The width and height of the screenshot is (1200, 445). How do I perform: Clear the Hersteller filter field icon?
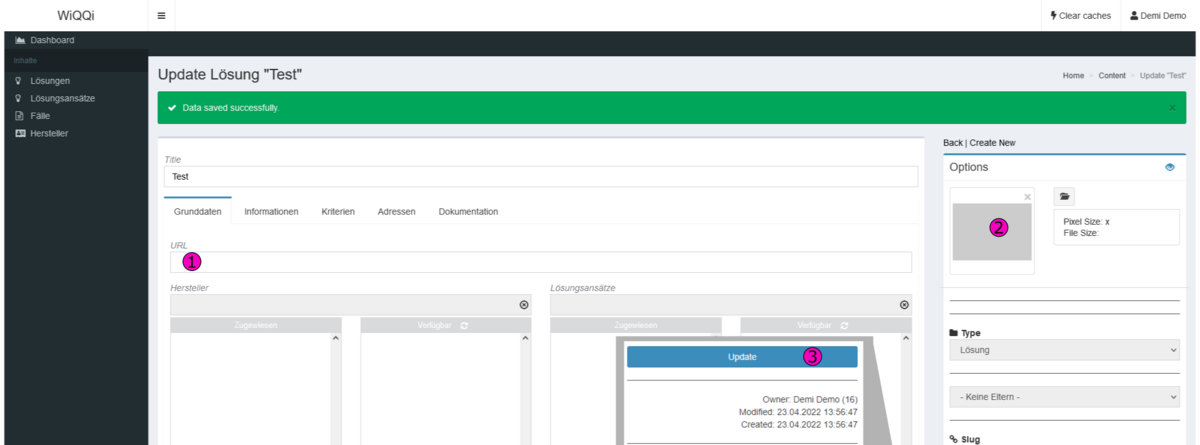[524, 305]
